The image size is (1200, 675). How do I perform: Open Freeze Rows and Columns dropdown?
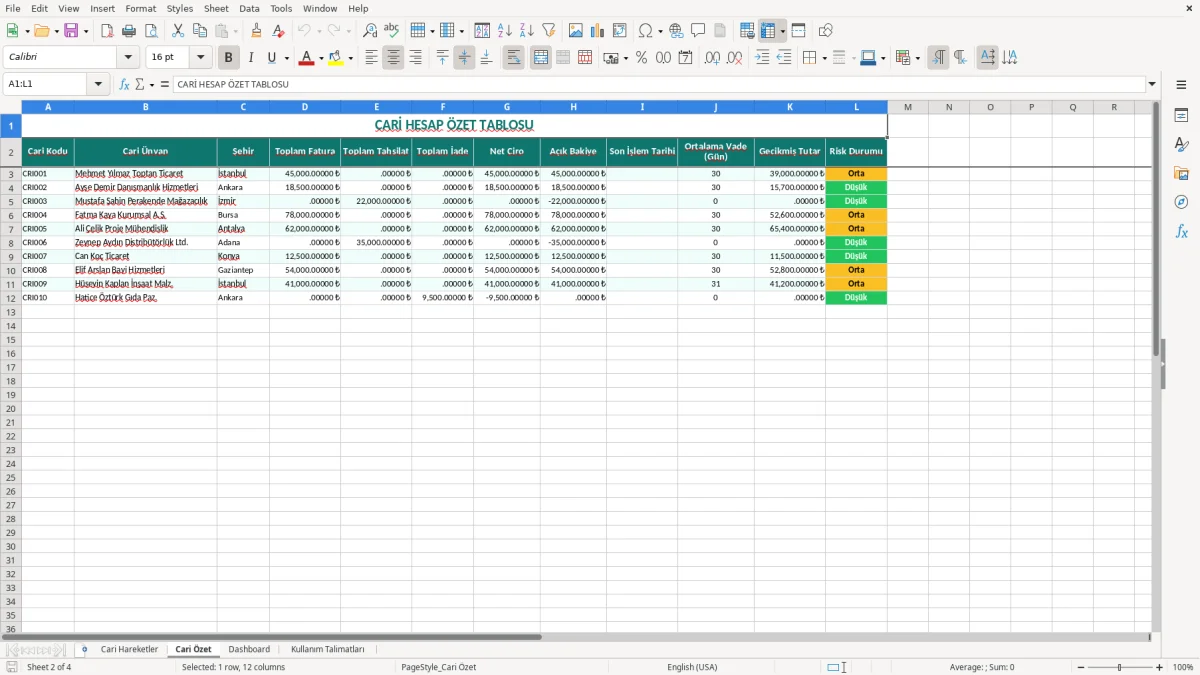point(783,31)
